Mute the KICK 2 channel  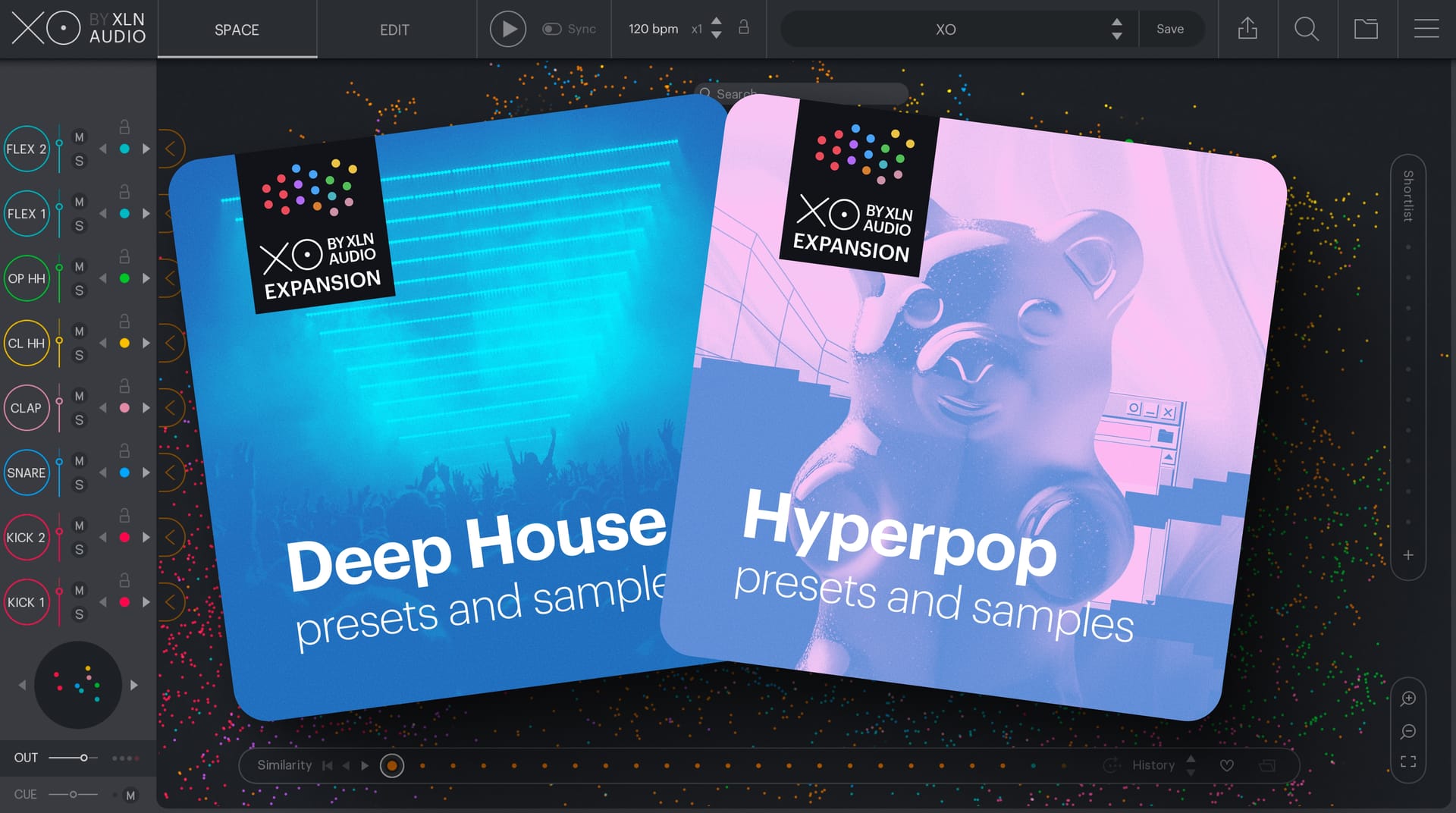coord(79,526)
